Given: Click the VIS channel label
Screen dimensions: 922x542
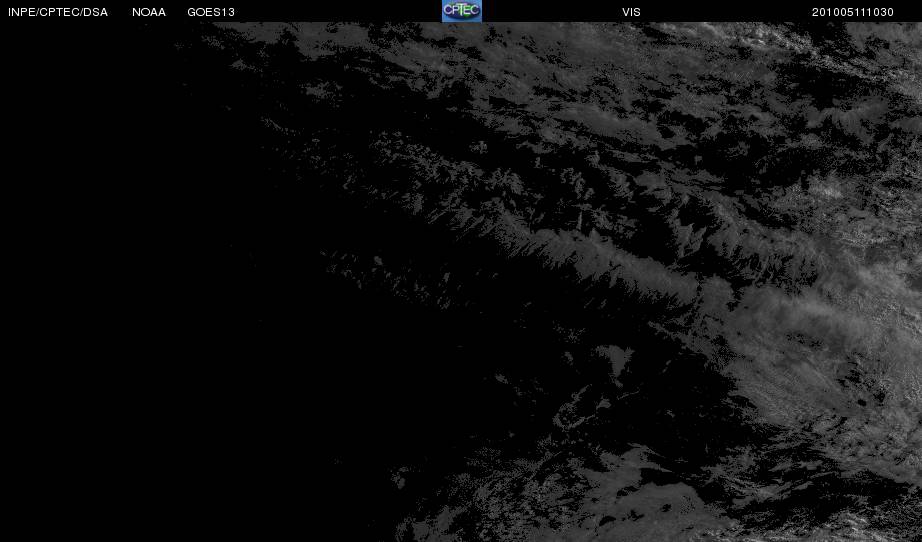Looking at the screenshot, I should coord(632,12).
